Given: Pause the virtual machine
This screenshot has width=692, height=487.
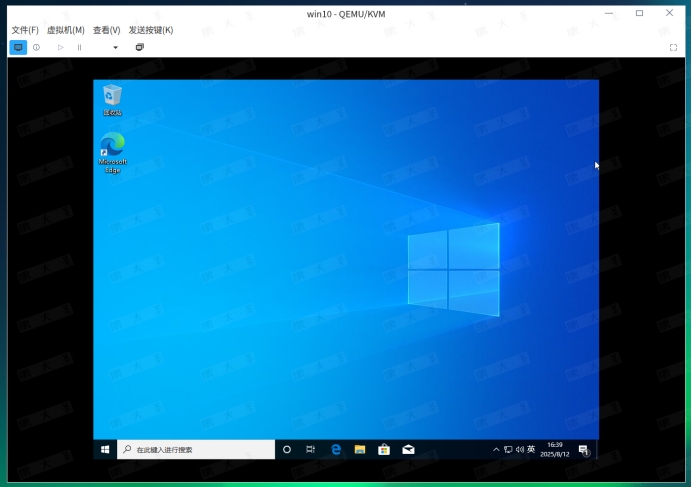Looking at the screenshot, I should tap(79, 47).
